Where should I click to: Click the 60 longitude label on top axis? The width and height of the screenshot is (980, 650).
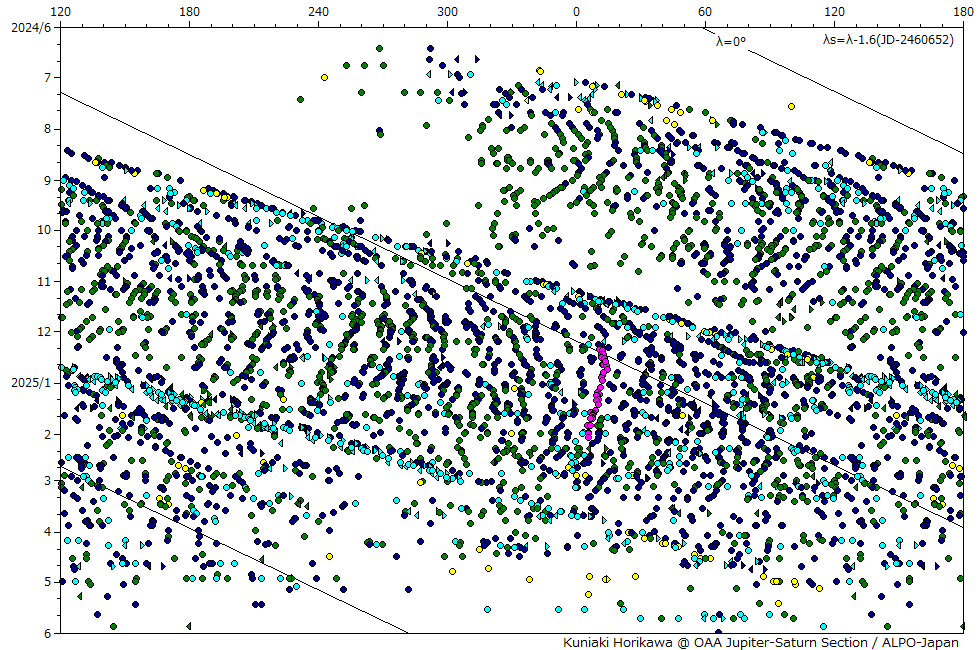(x=705, y=11)
